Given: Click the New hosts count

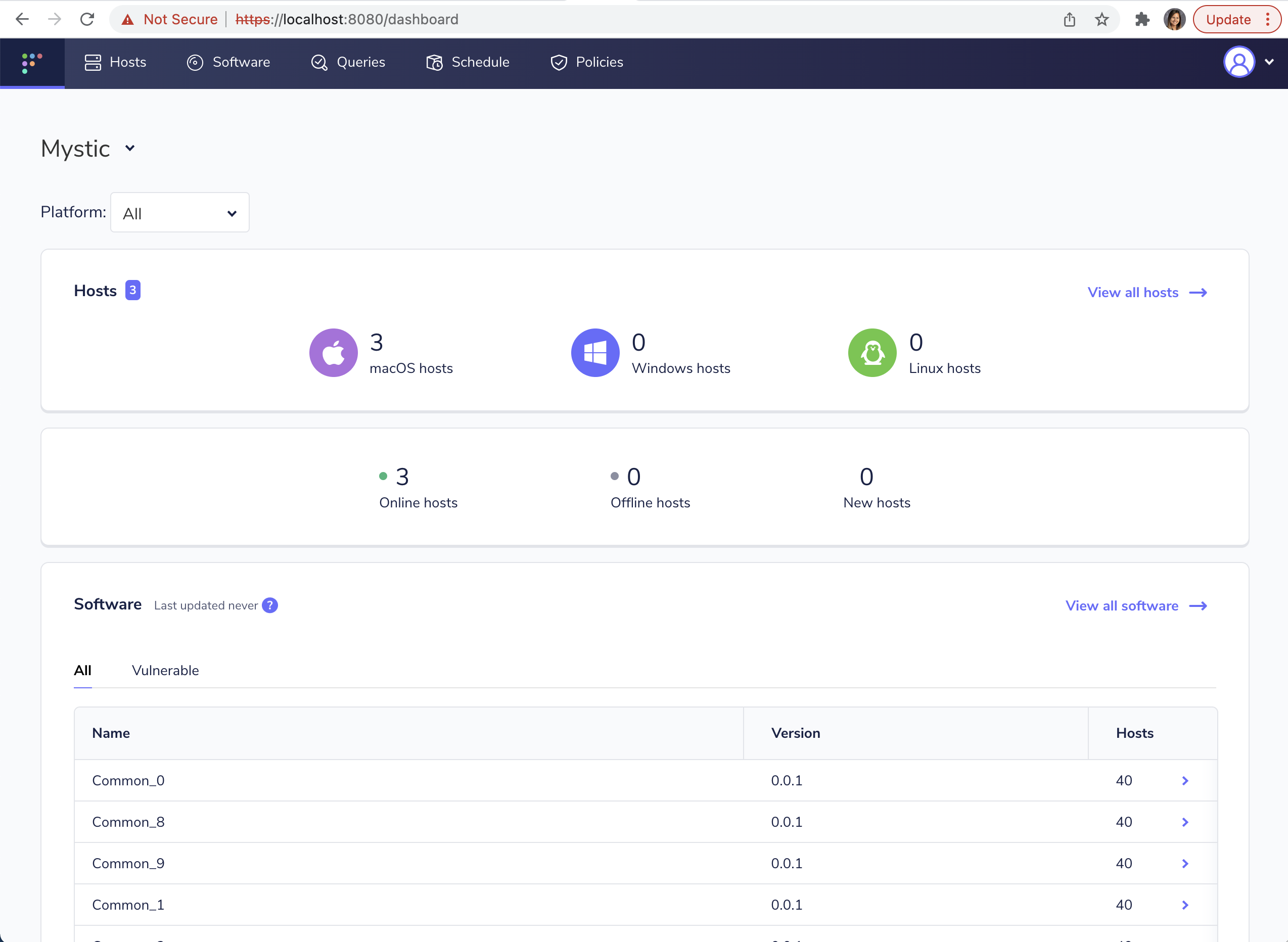Looking at the screenshot, I should (x=866, y=477).
